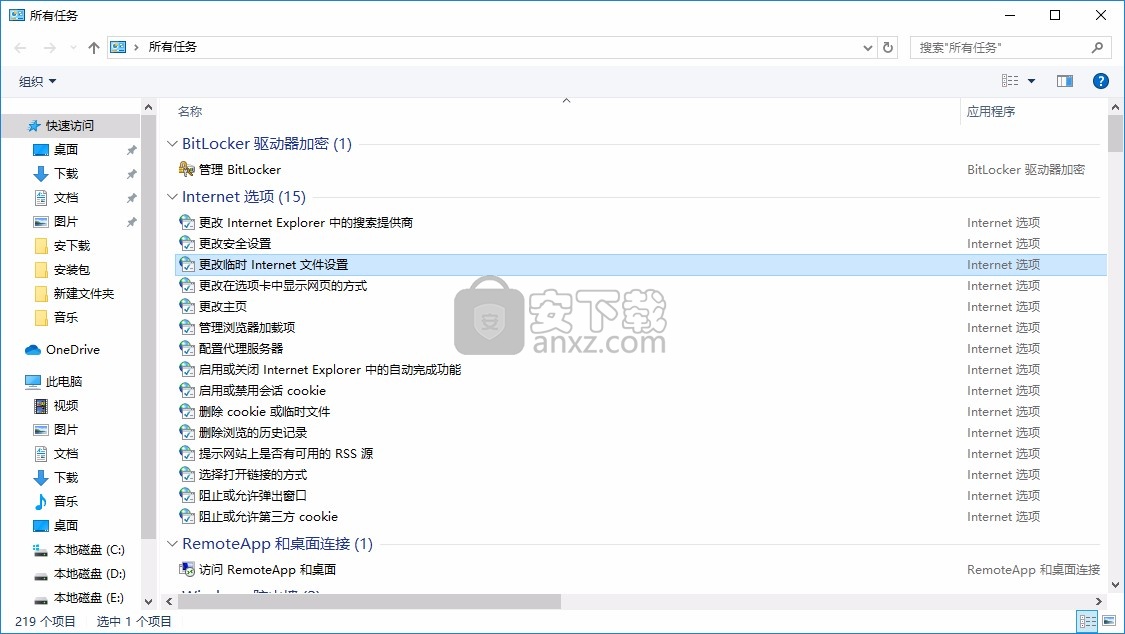Select 本地磁盘 (E:) in navigation pane
Viewport: 1125px width, 634px height.
89,597
